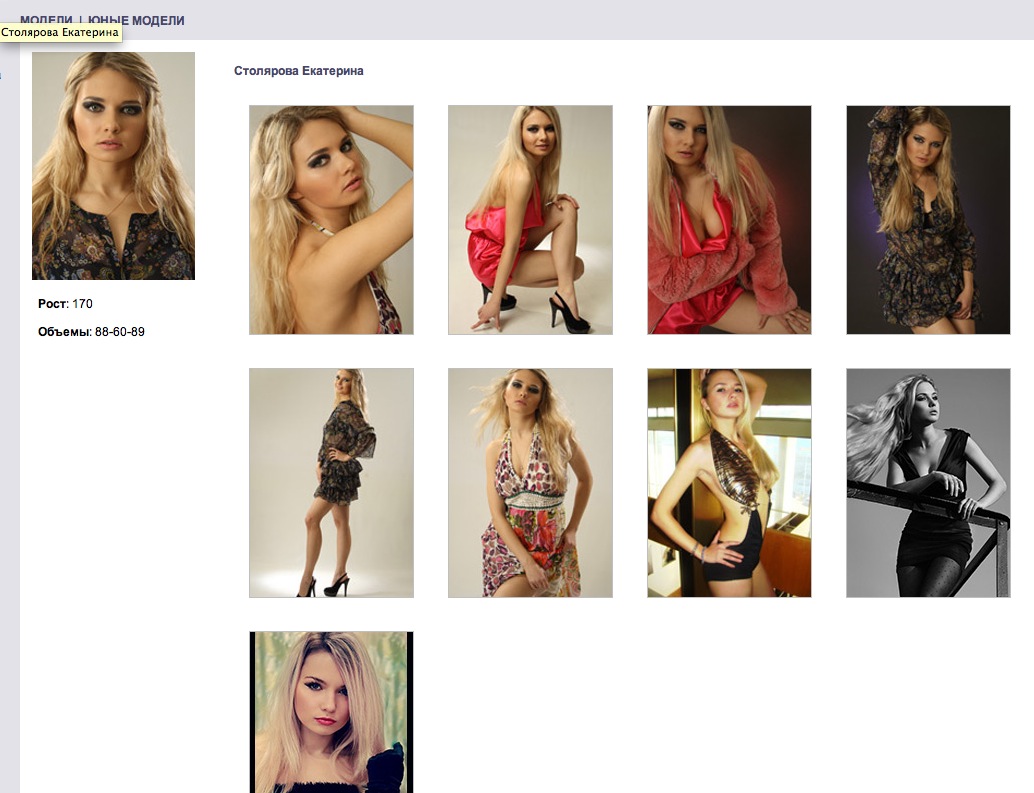Open the МОДЕЛИ menu link
The width and height of the screenshot is (1034, 793).
46,20
